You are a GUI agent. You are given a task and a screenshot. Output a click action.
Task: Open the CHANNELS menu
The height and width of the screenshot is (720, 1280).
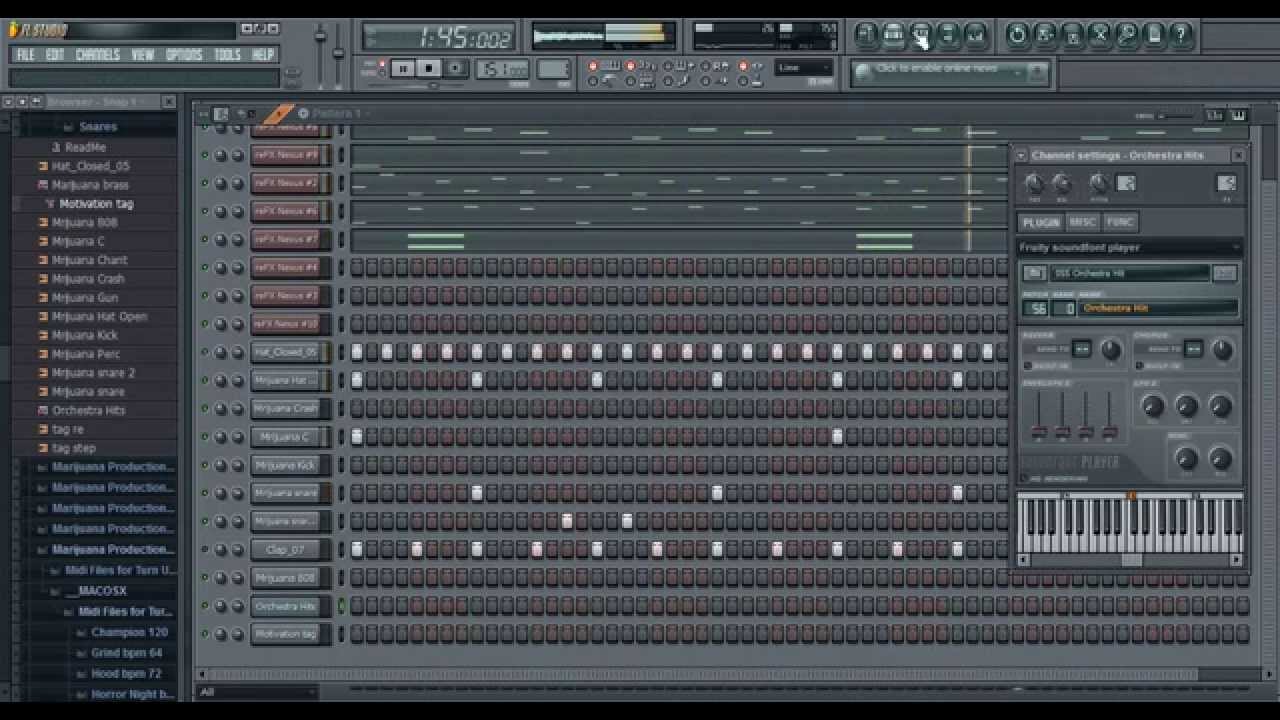click(97, 55)
